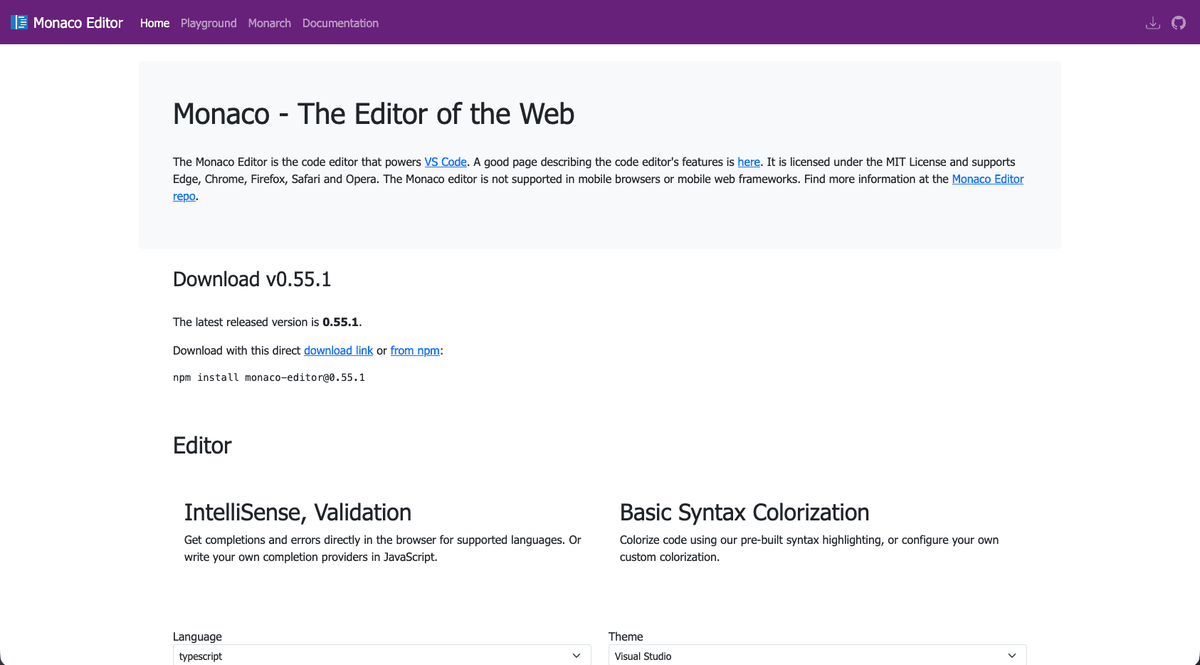The width and height of the screenshot is (1200, 665).
Task: Click the direct download link
Action: (338, 351)
